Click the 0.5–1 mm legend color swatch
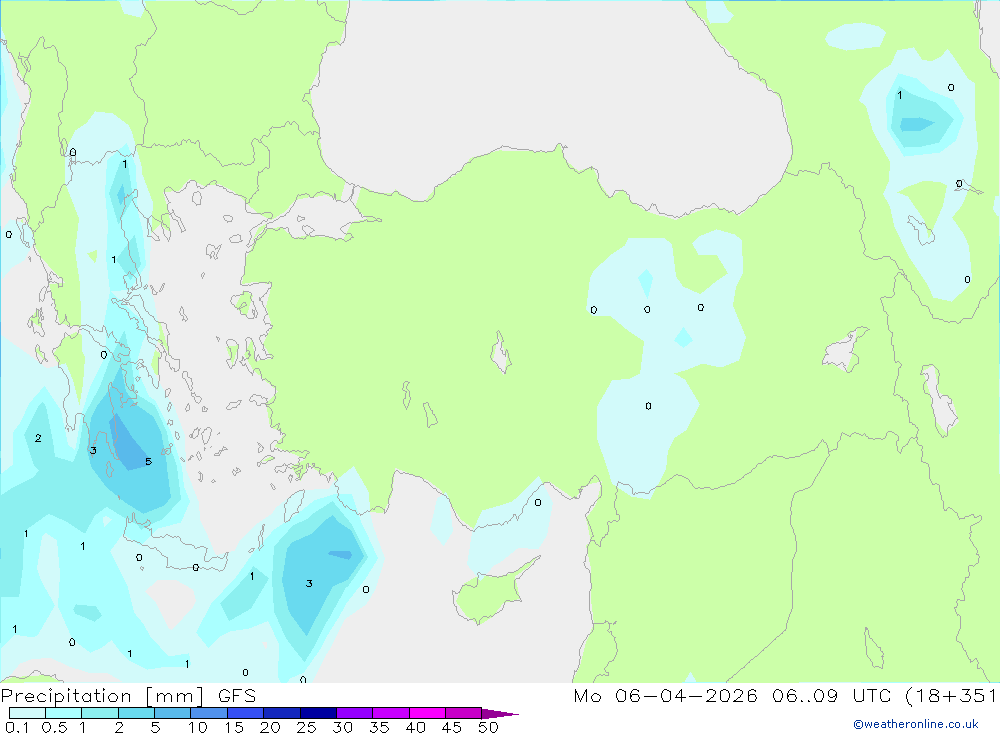Image resolution: width=1000 pixels, height=733 pixels. click(x=64, y=713)
